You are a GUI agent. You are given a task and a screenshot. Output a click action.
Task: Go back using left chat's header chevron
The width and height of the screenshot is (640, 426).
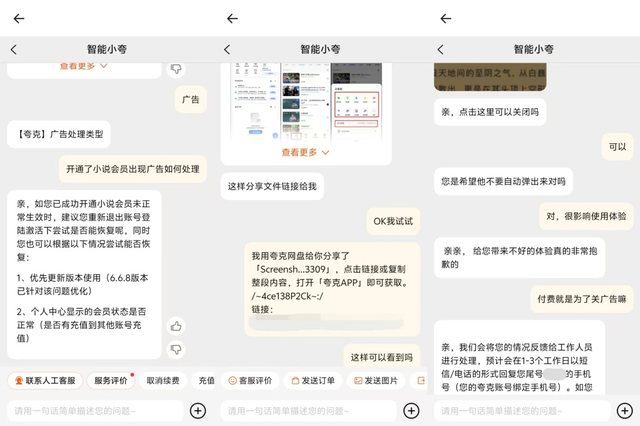[x=13, y=49]
